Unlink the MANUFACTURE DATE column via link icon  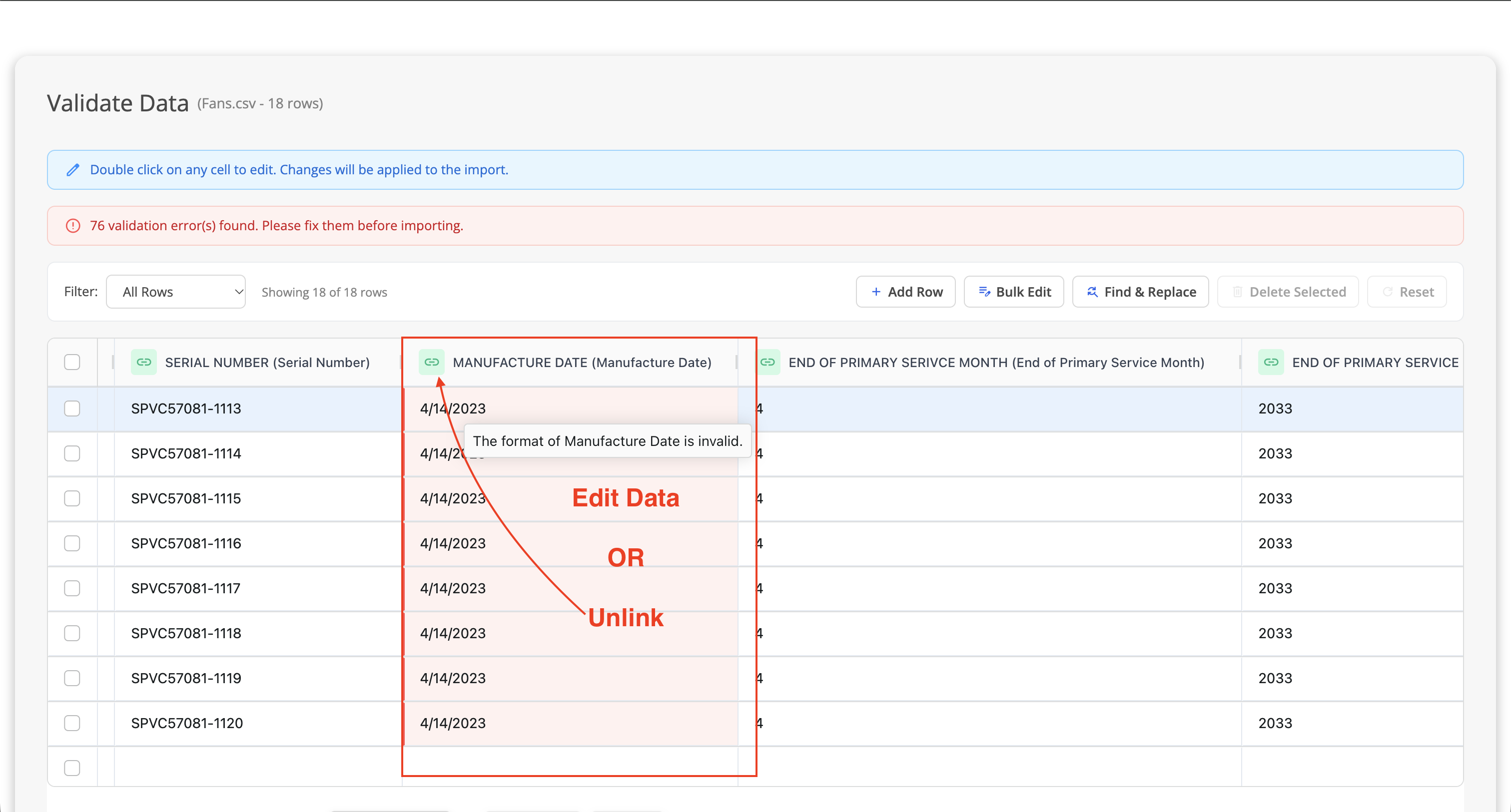click(432, 363)
